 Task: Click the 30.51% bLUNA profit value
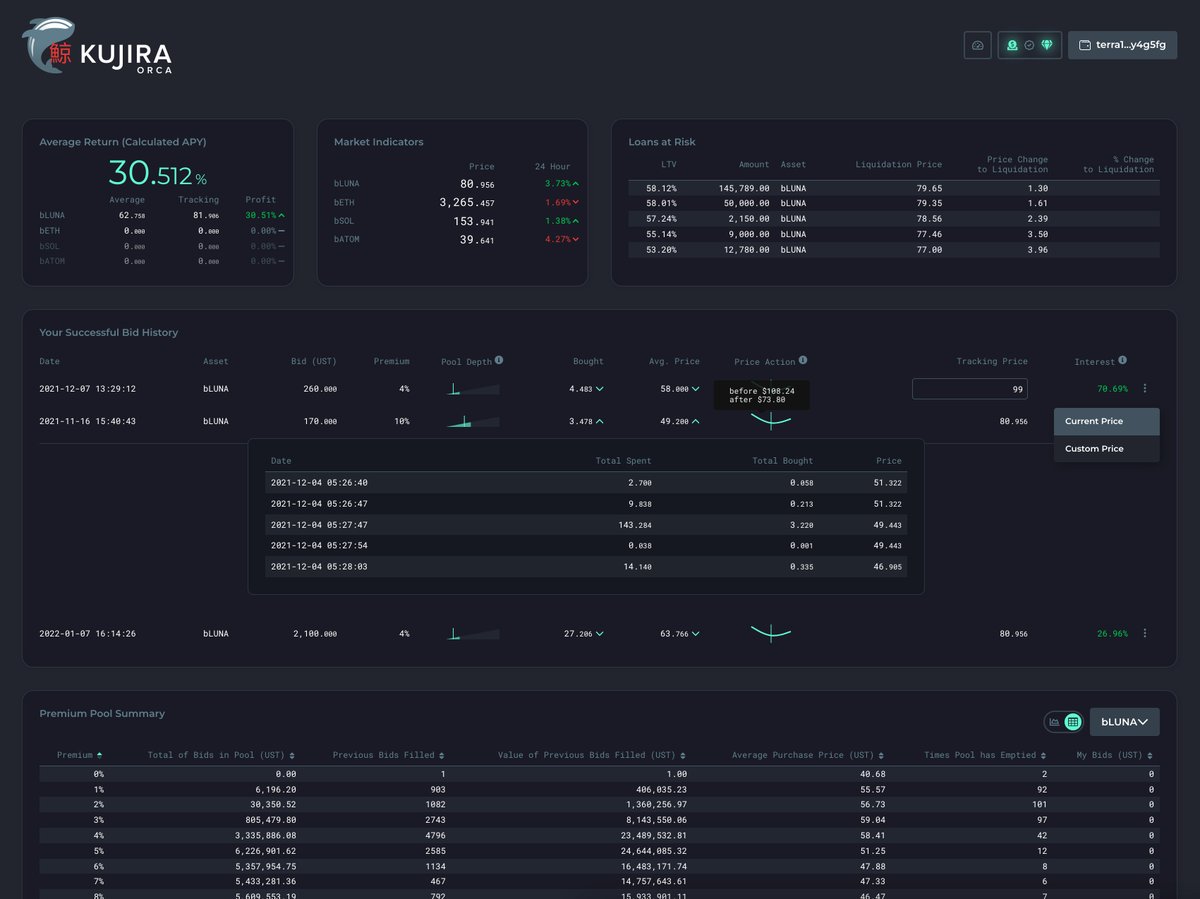pyautogui.click(x=260, y=215)
